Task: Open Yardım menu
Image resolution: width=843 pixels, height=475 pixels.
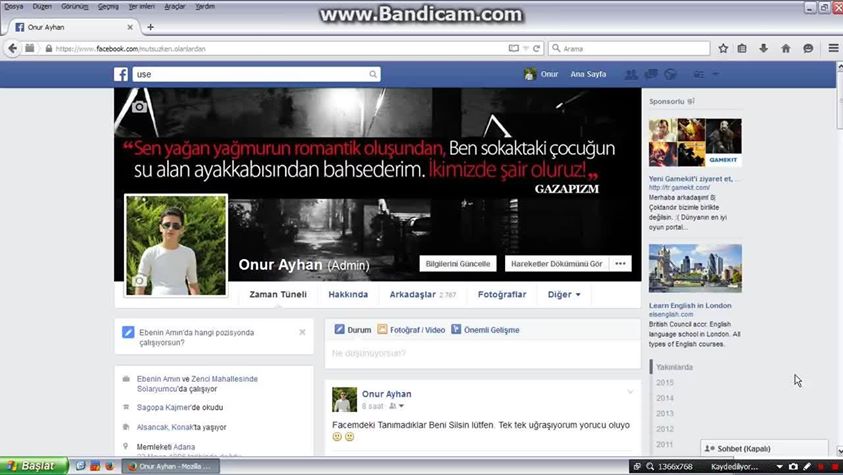Action: [x=205, y=6]
